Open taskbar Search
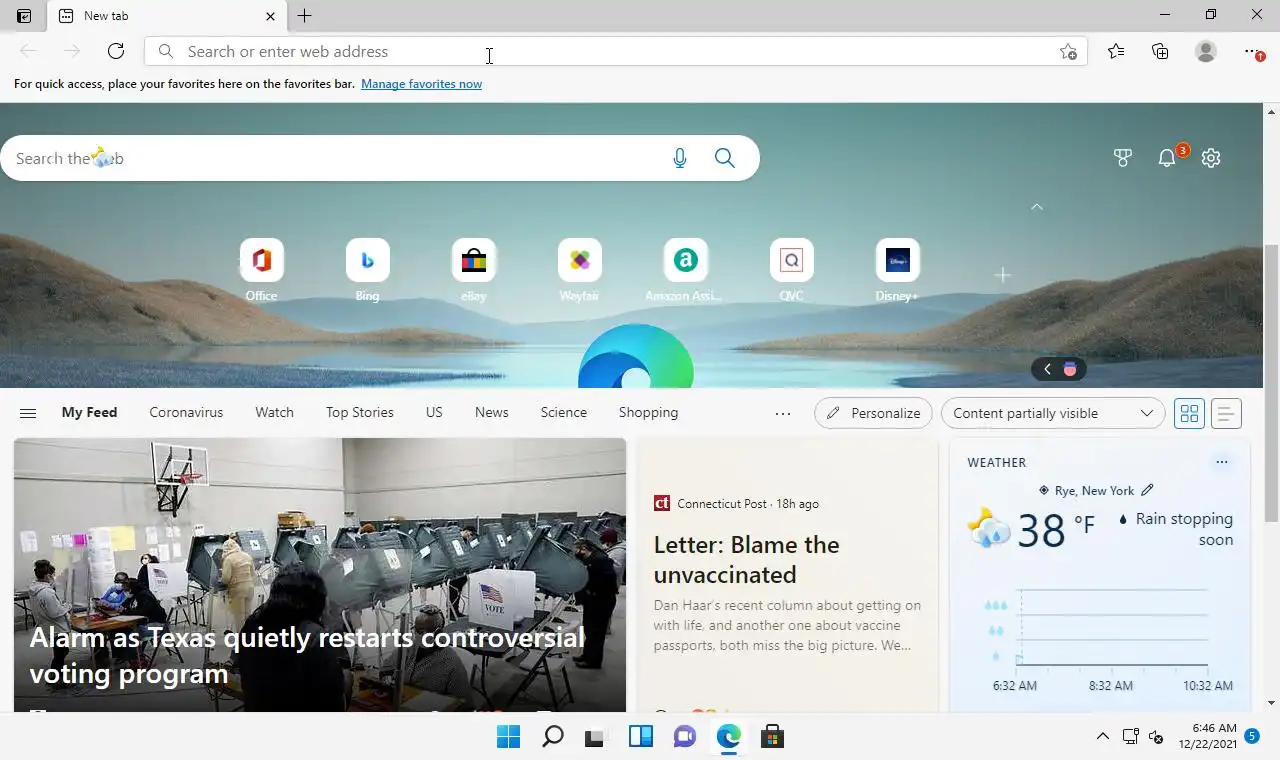The width and height of the screenshot is (1280, 760). pyautogui.click(x=552, y=737)
